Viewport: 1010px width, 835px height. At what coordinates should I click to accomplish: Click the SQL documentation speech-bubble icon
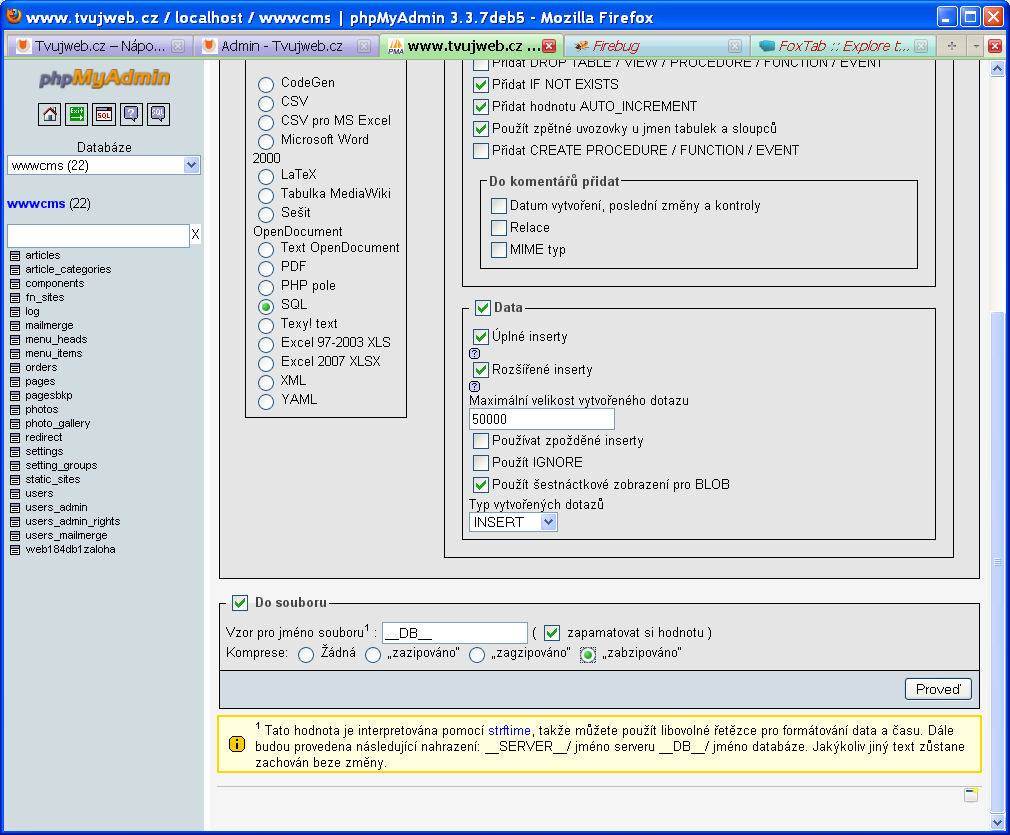[158, 114]
